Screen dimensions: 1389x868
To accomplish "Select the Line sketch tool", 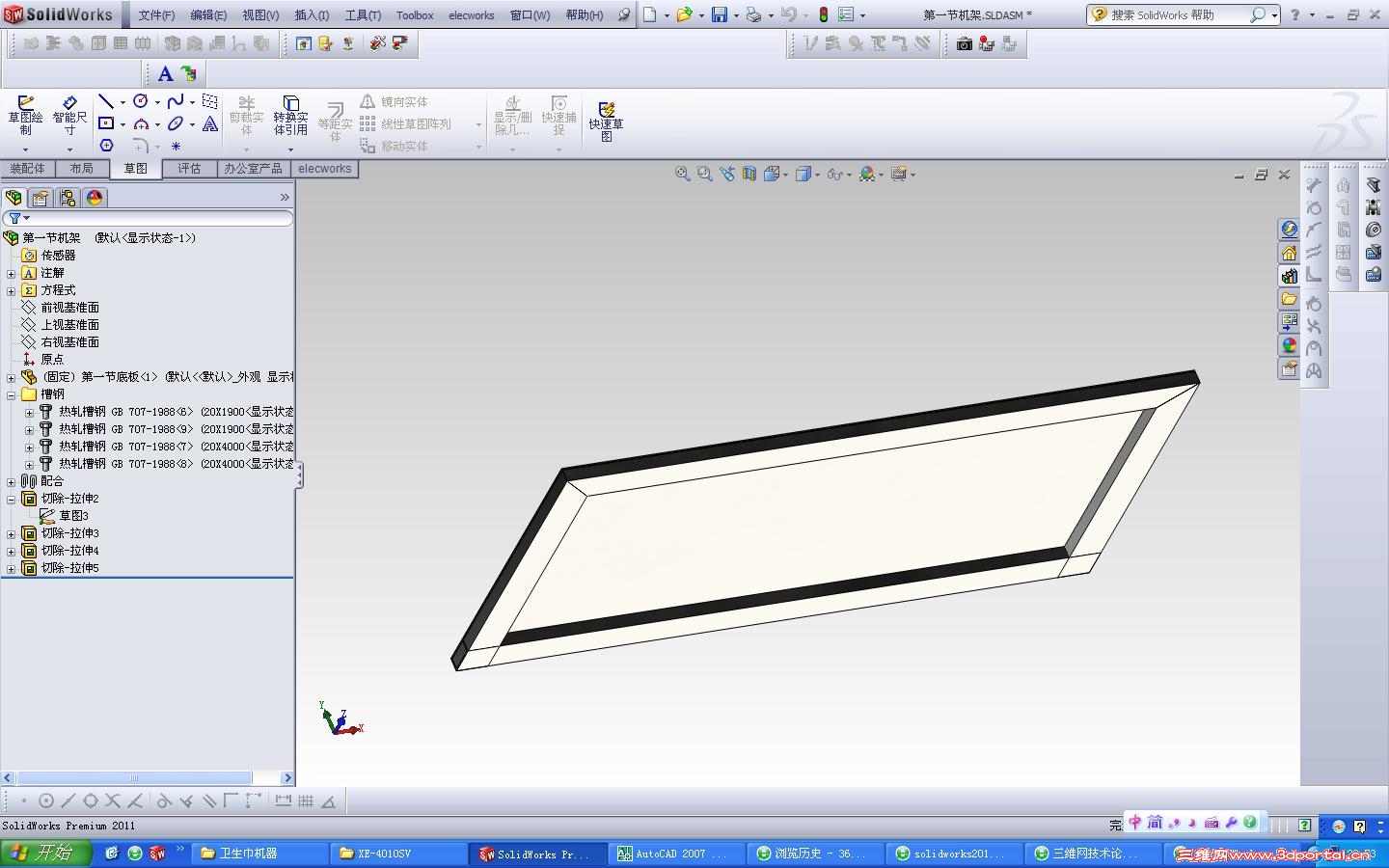I will [106, 101].
